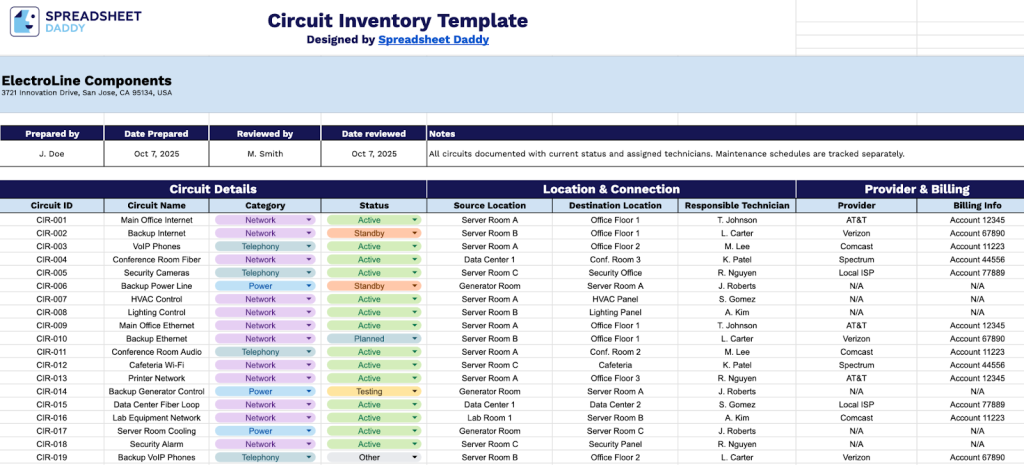This screenshot has width=1024, height=465.
Task: Select the Circuit Details section header
Action: pyautogui.click(x=213, y=189)
